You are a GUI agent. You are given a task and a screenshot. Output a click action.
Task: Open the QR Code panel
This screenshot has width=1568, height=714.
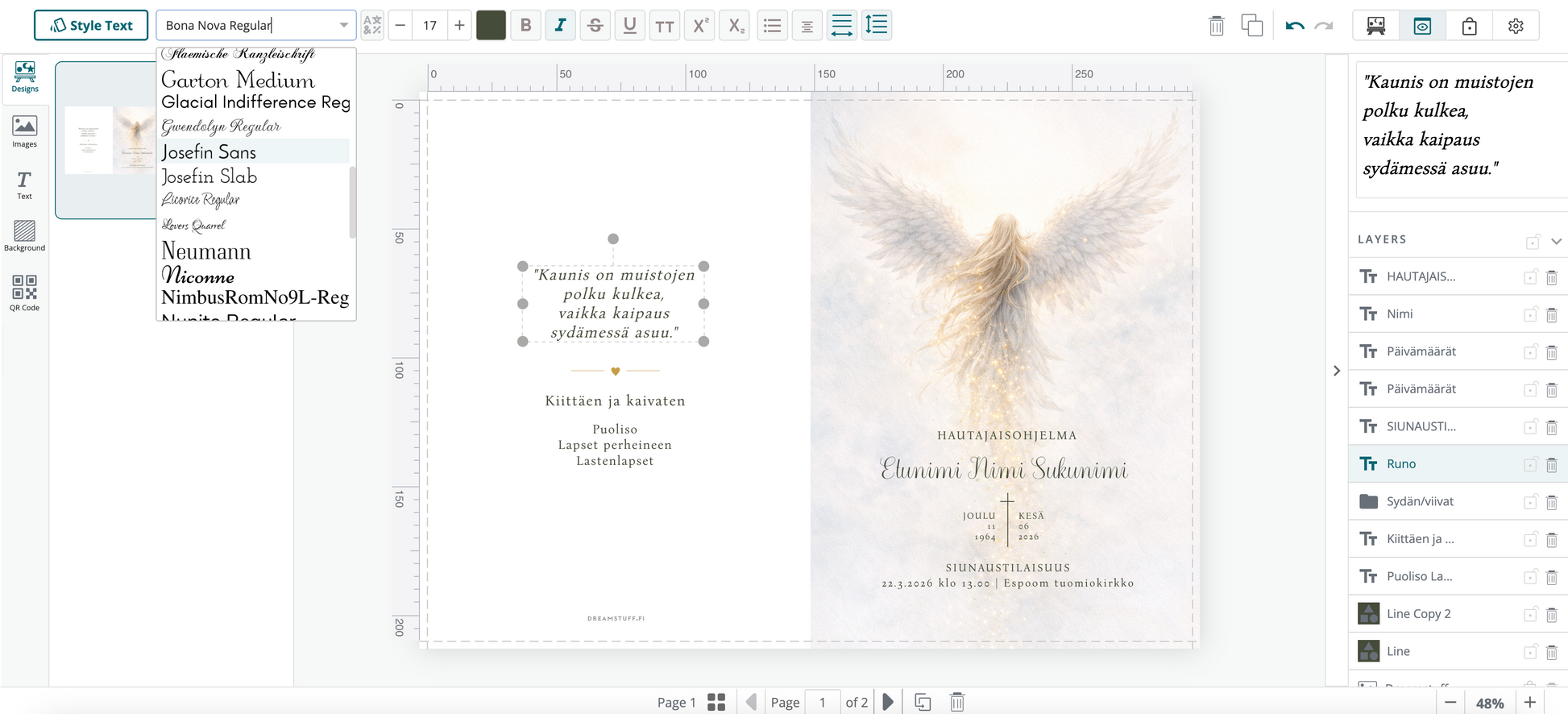coord(25,293)
